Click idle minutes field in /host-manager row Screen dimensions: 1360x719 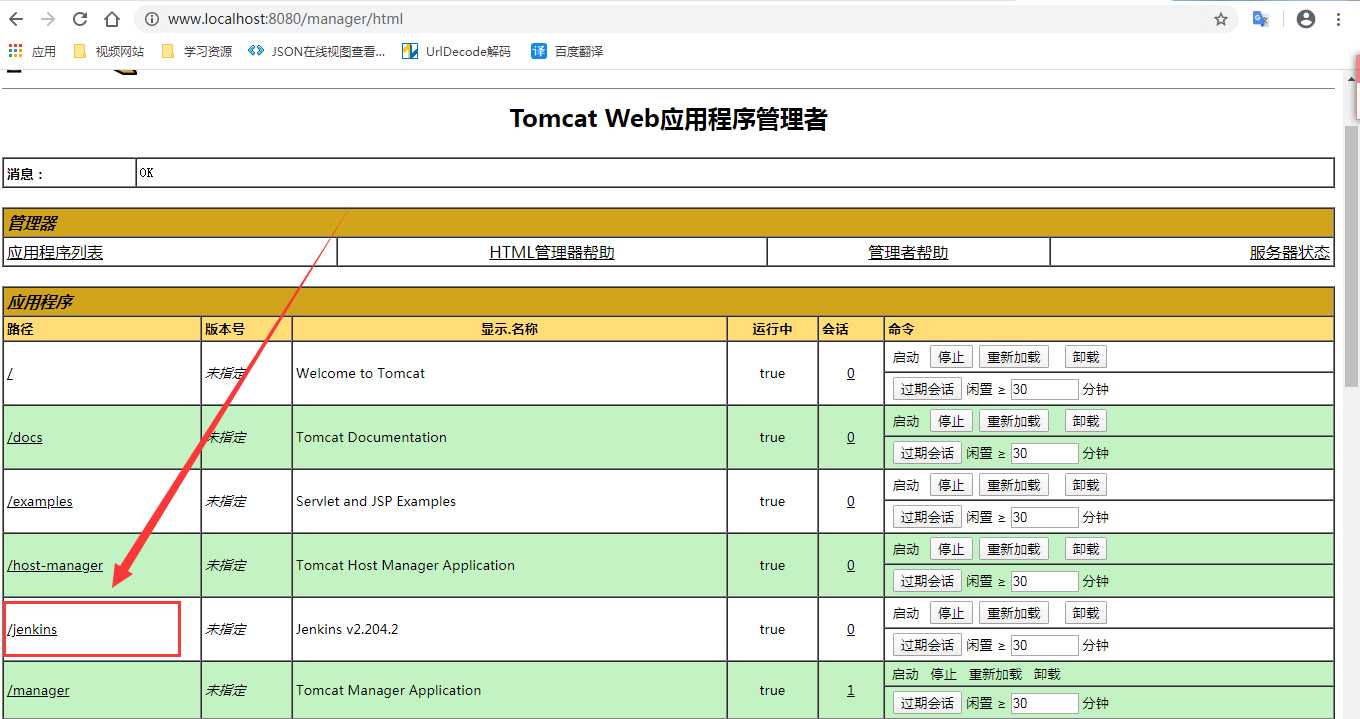tap(1045, 581)
